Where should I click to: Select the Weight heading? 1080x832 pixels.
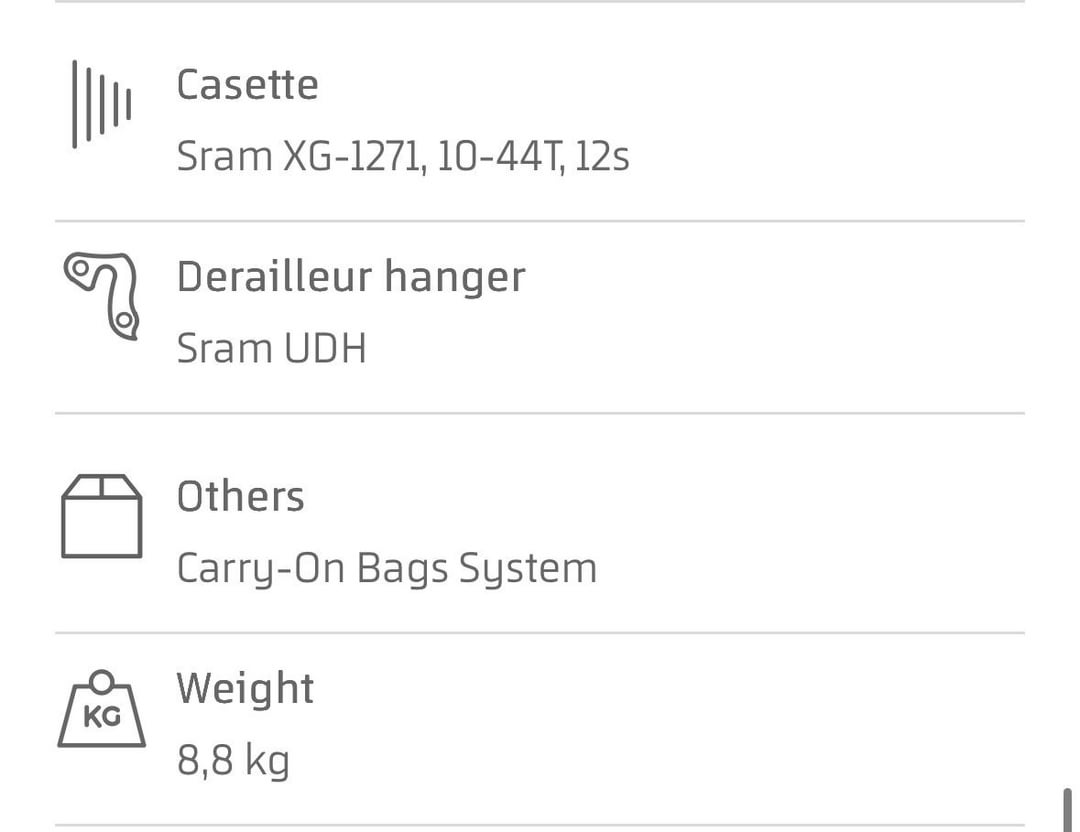[245, 689]
